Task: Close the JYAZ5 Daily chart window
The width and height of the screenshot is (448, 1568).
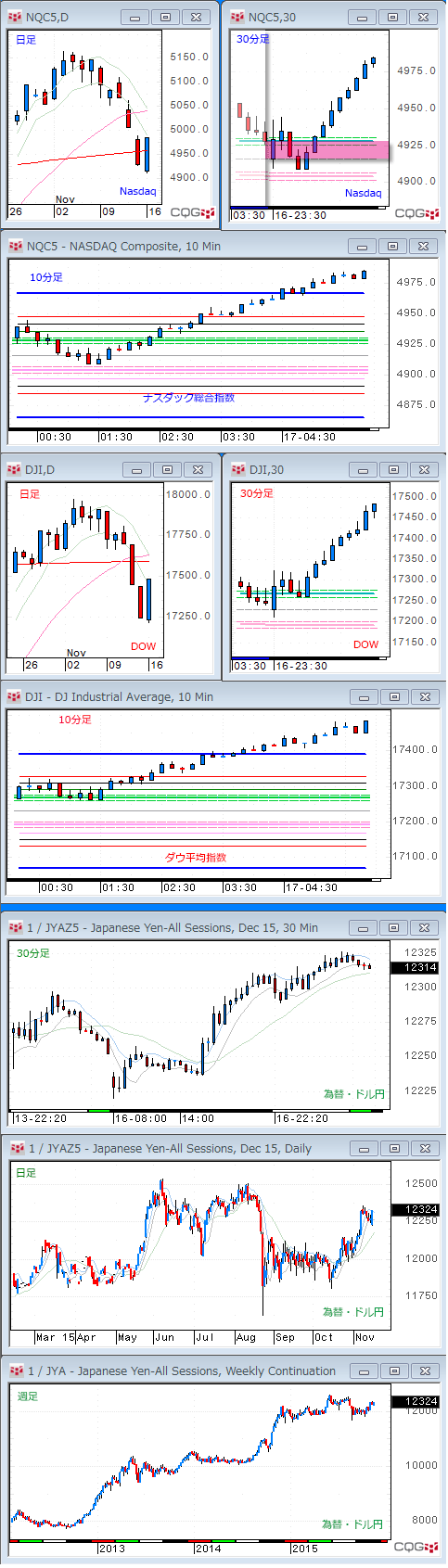Action: tap(423, 1148)
